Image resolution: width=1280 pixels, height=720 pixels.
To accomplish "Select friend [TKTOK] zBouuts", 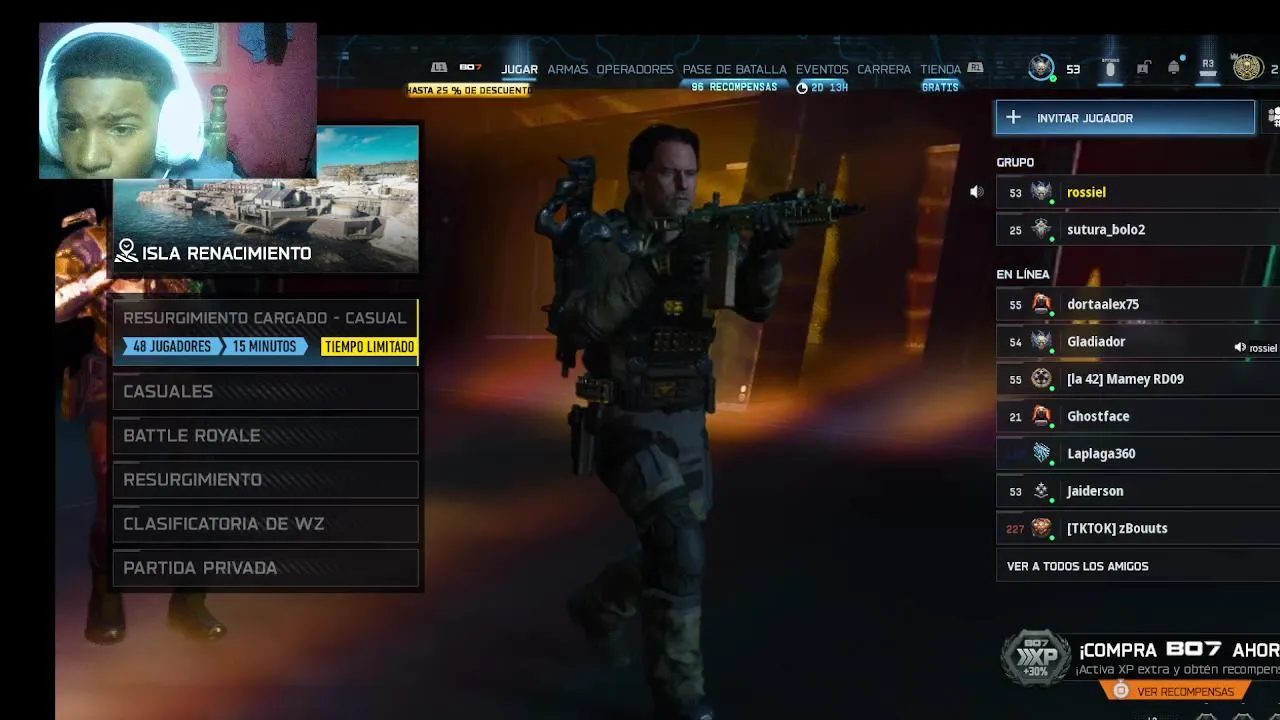I will pos(1138,528).
